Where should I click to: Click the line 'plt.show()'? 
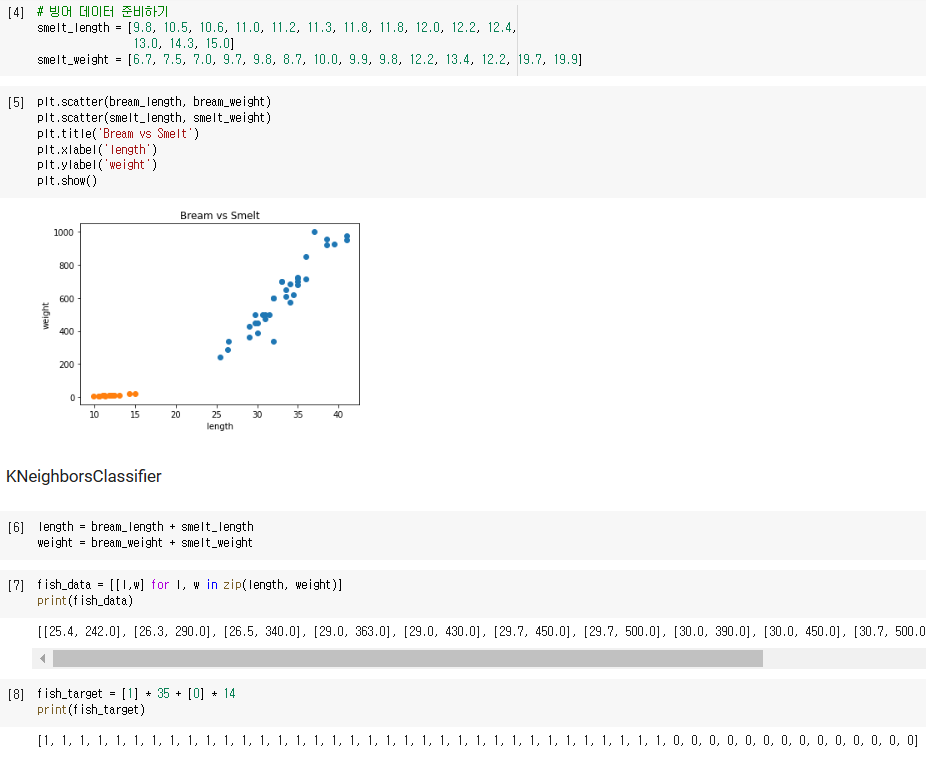click(x=67, y=181)
